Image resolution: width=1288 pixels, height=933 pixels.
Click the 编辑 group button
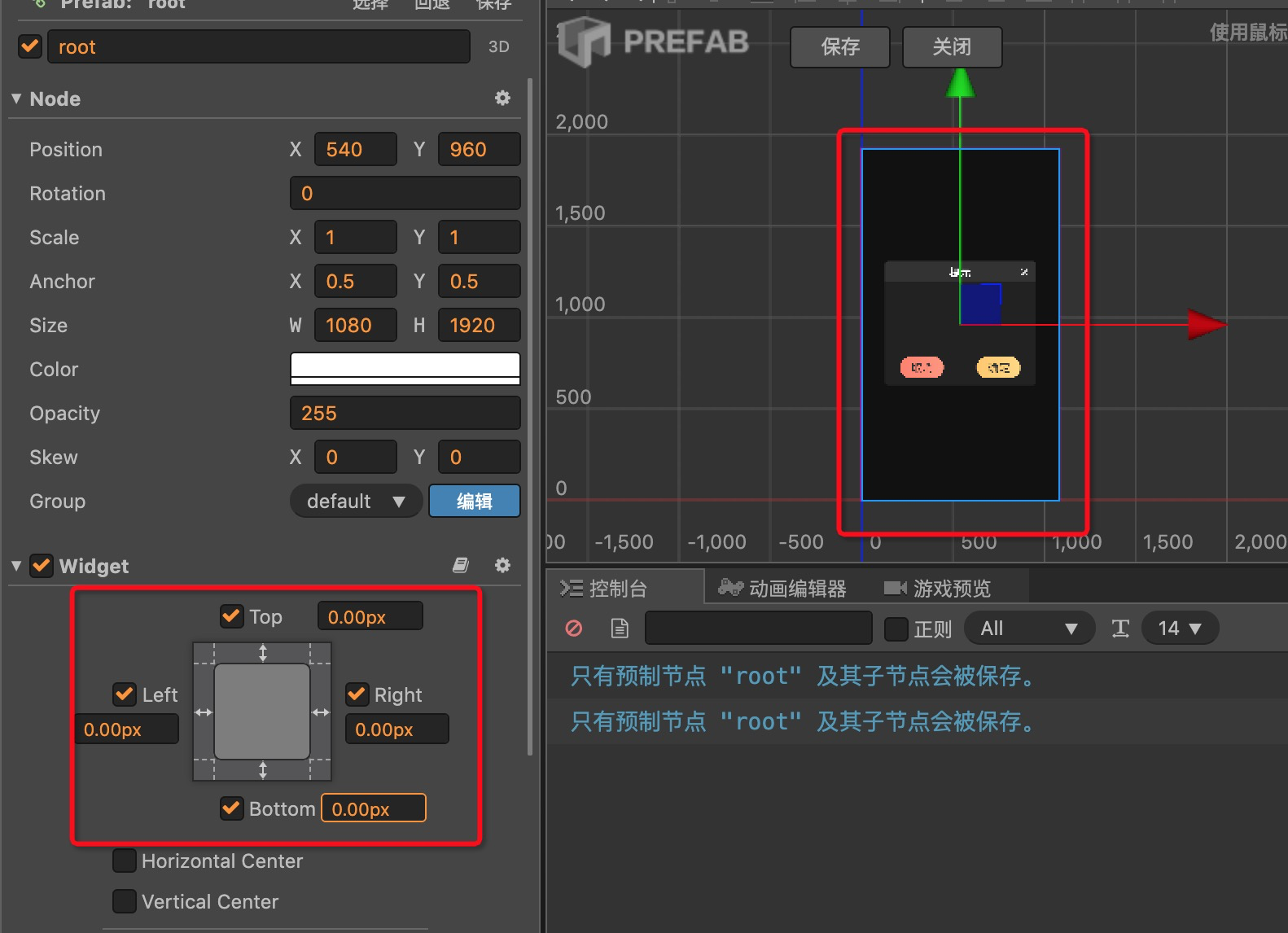(475, 501)
